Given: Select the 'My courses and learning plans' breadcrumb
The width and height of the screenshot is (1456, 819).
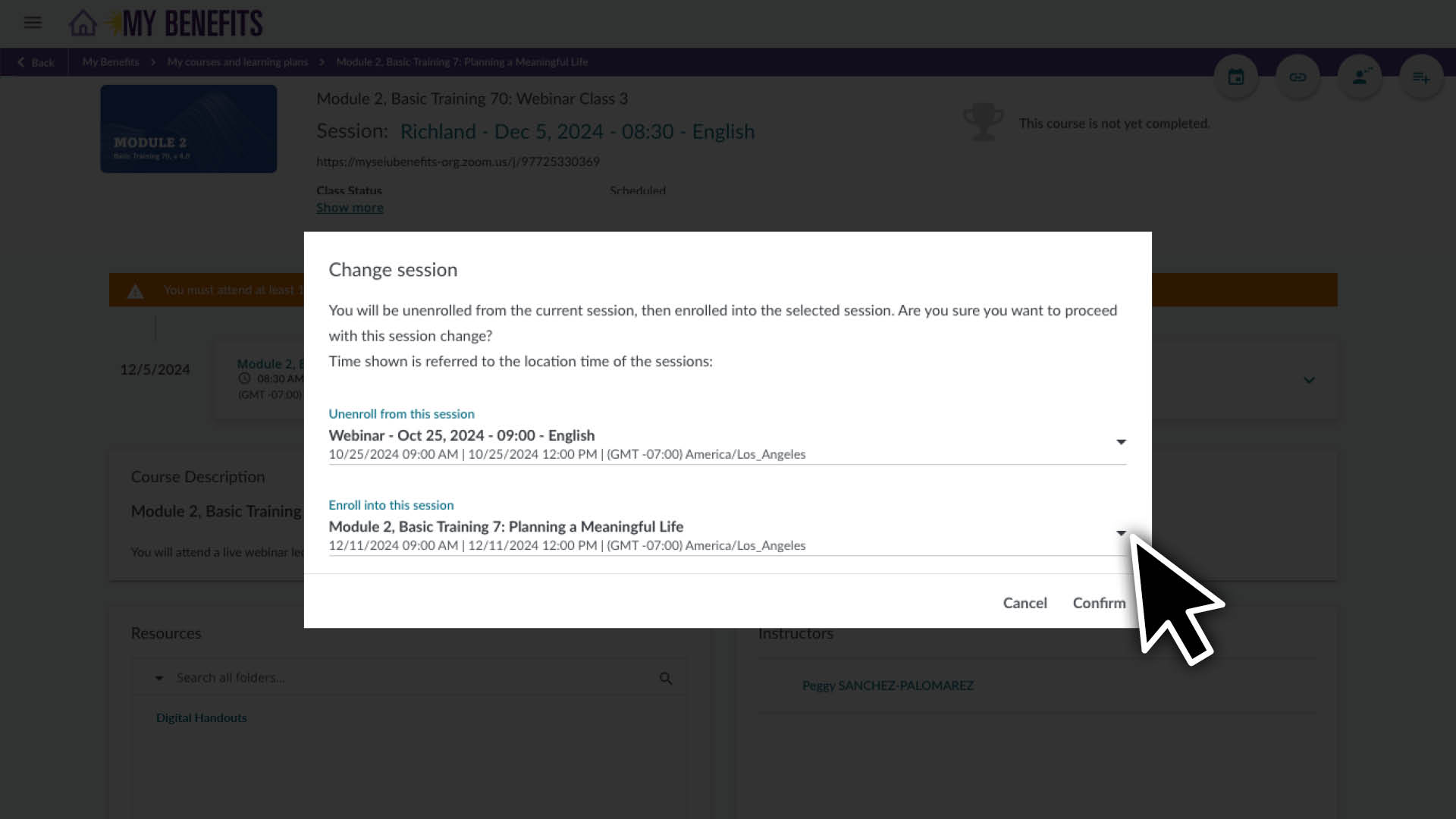Looking at the screenshot, I should (237, 61).
